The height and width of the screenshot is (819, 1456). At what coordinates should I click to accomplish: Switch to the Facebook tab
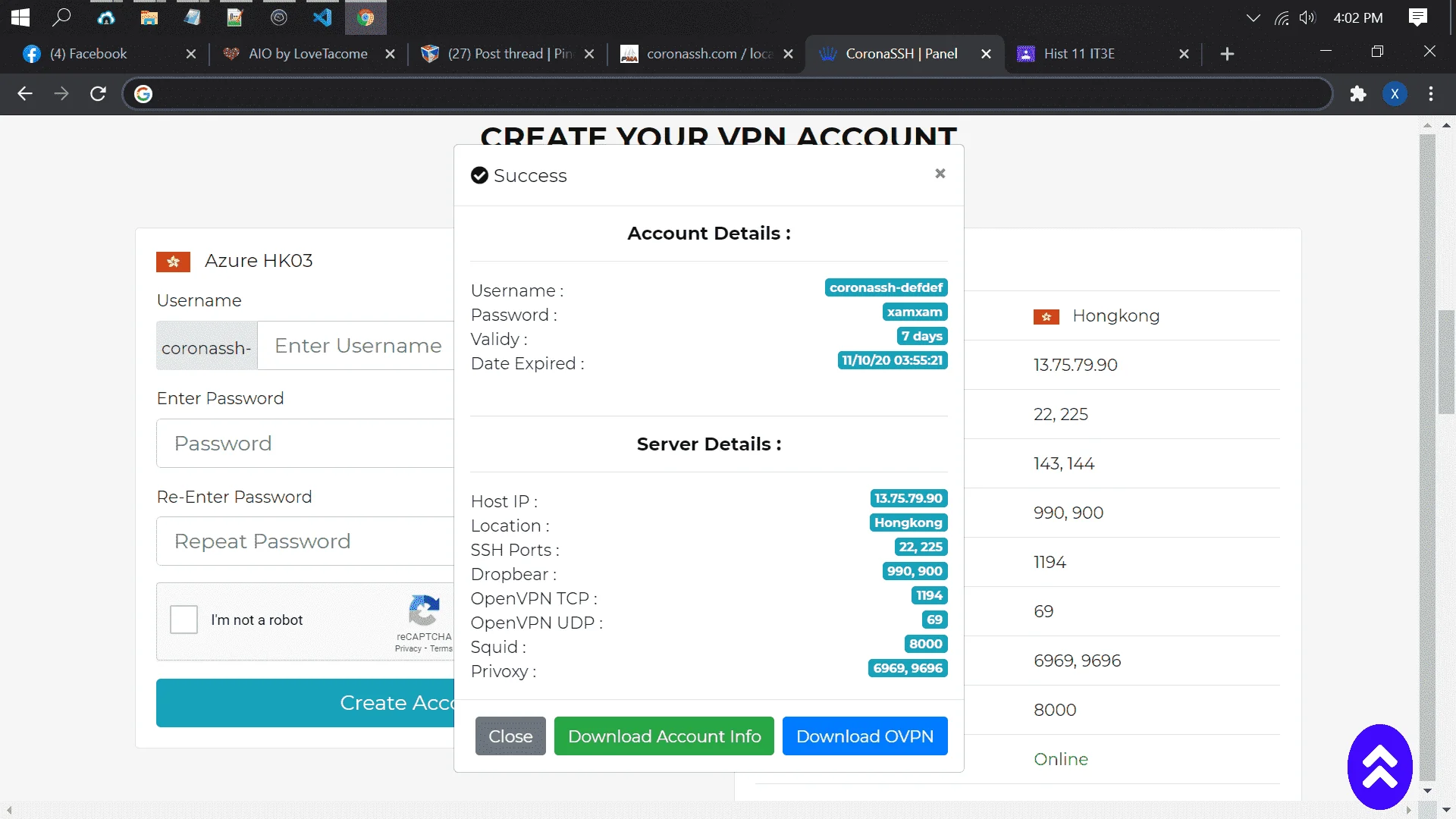pyautogui.click(x=110, y=54)
